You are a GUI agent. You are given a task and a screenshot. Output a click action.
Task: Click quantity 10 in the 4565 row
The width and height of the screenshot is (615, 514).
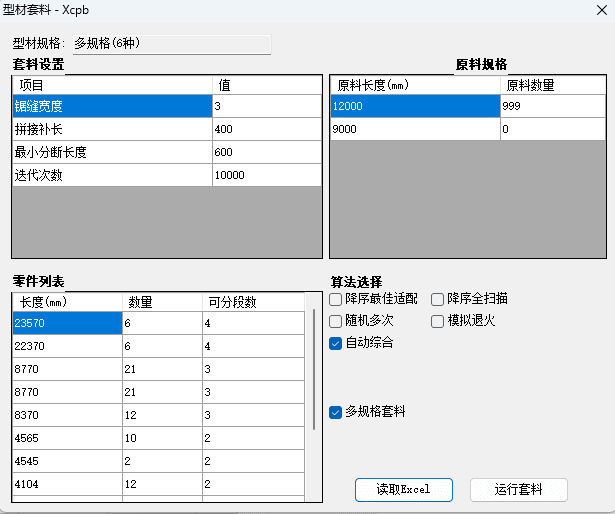pyautogui.click(x=162, y=438)
